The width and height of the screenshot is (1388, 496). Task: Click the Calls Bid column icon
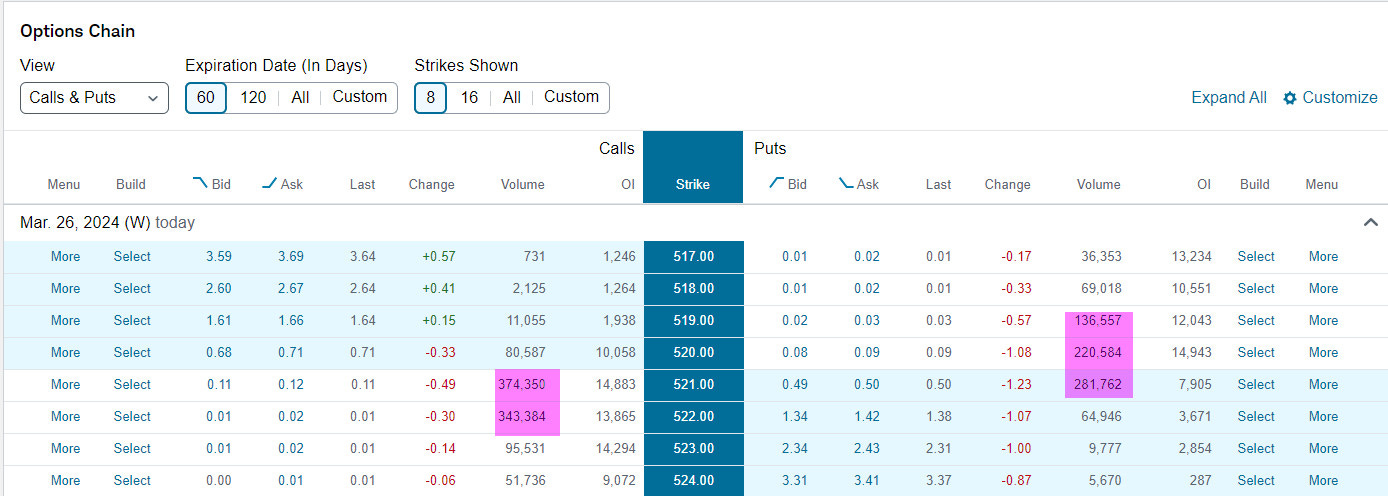click(x=200, y=183)
